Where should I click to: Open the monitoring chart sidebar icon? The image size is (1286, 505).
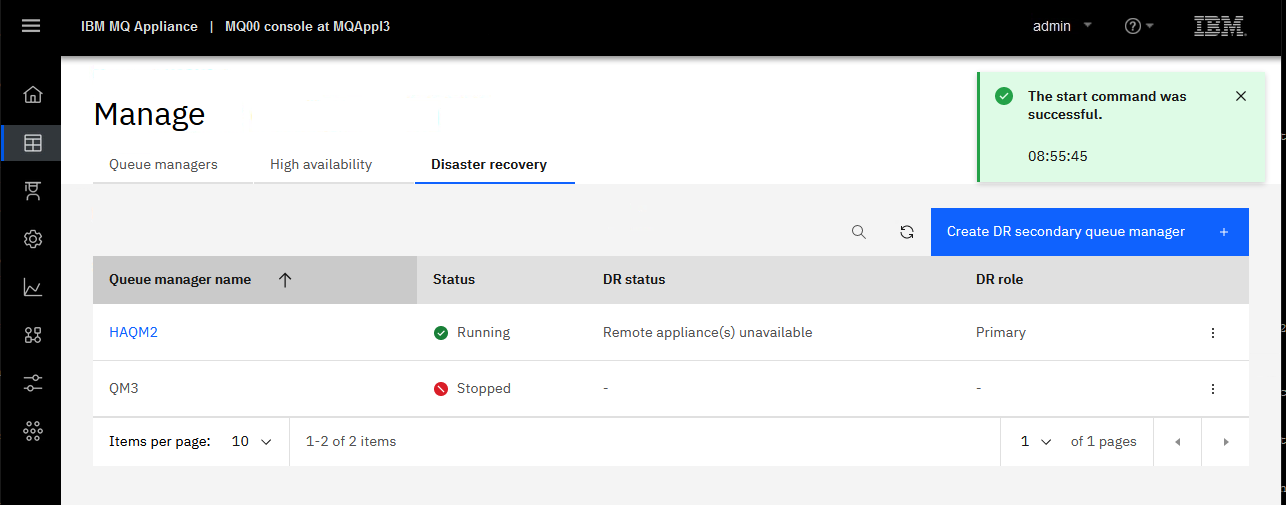pos(33,287)
